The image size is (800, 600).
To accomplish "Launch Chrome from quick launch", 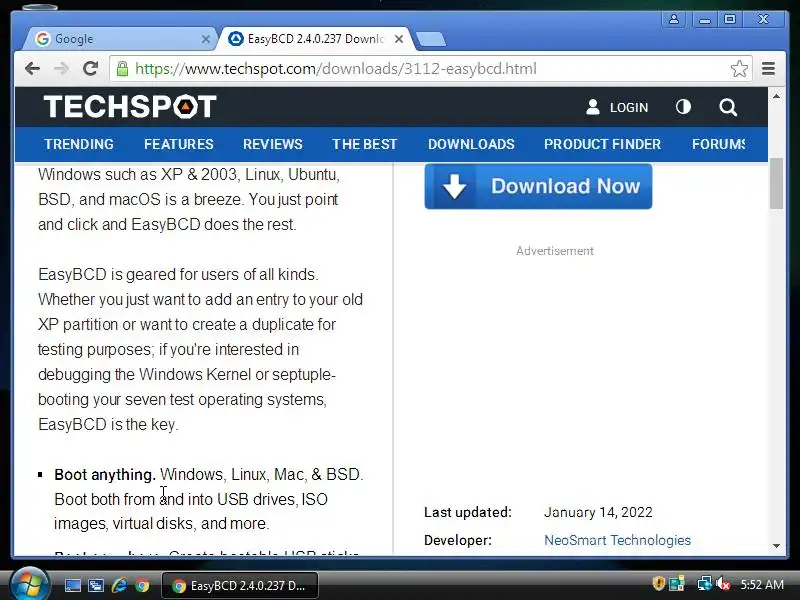I will point(142,585).
